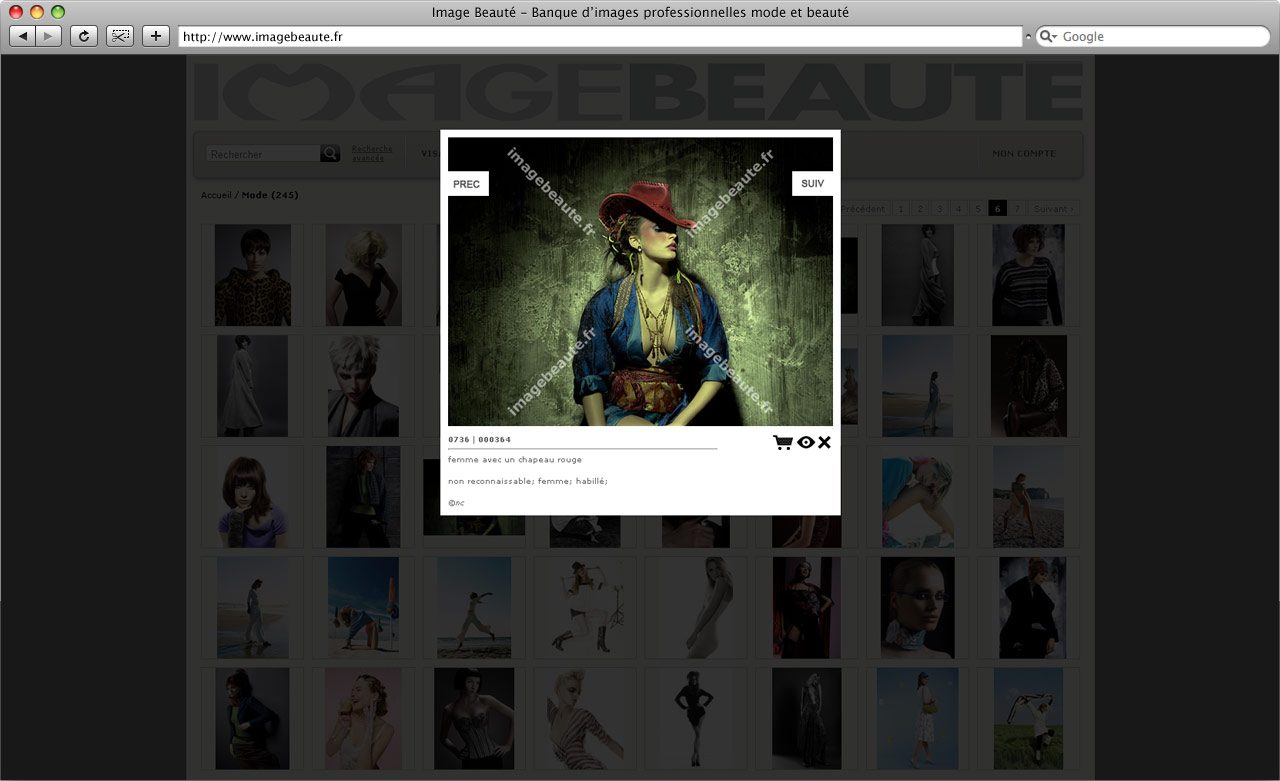Viewport: 1280px width, 781px height.
Task: Open the woman with glasses and collar thumbnail
Action: coord(917,608)
